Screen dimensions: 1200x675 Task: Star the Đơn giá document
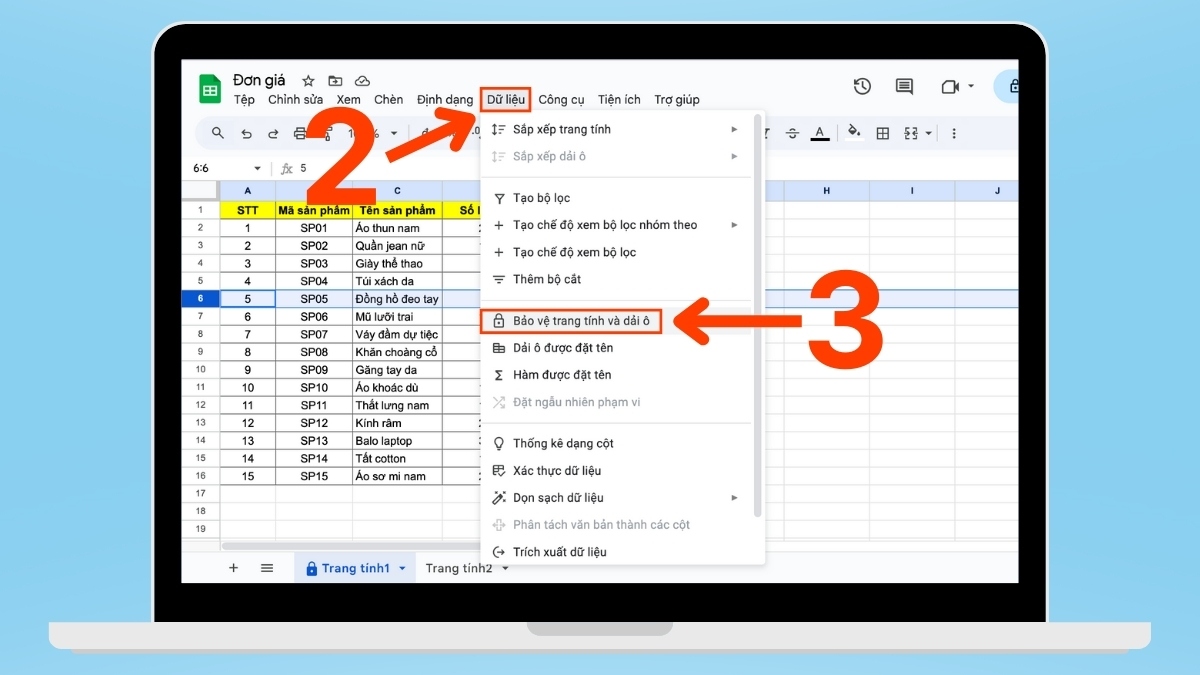(308, 80)
